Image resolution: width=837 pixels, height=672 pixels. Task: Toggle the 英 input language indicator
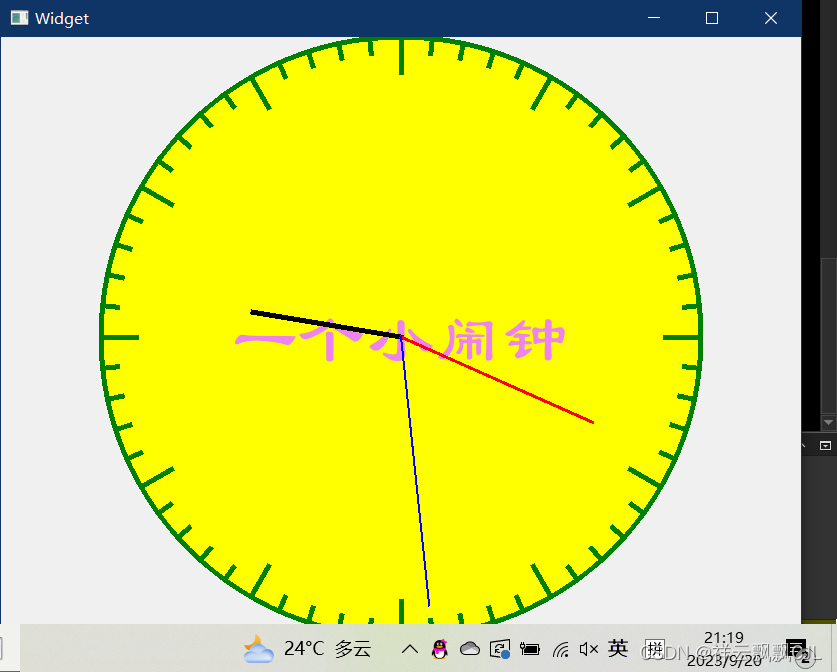pos(618,649)
